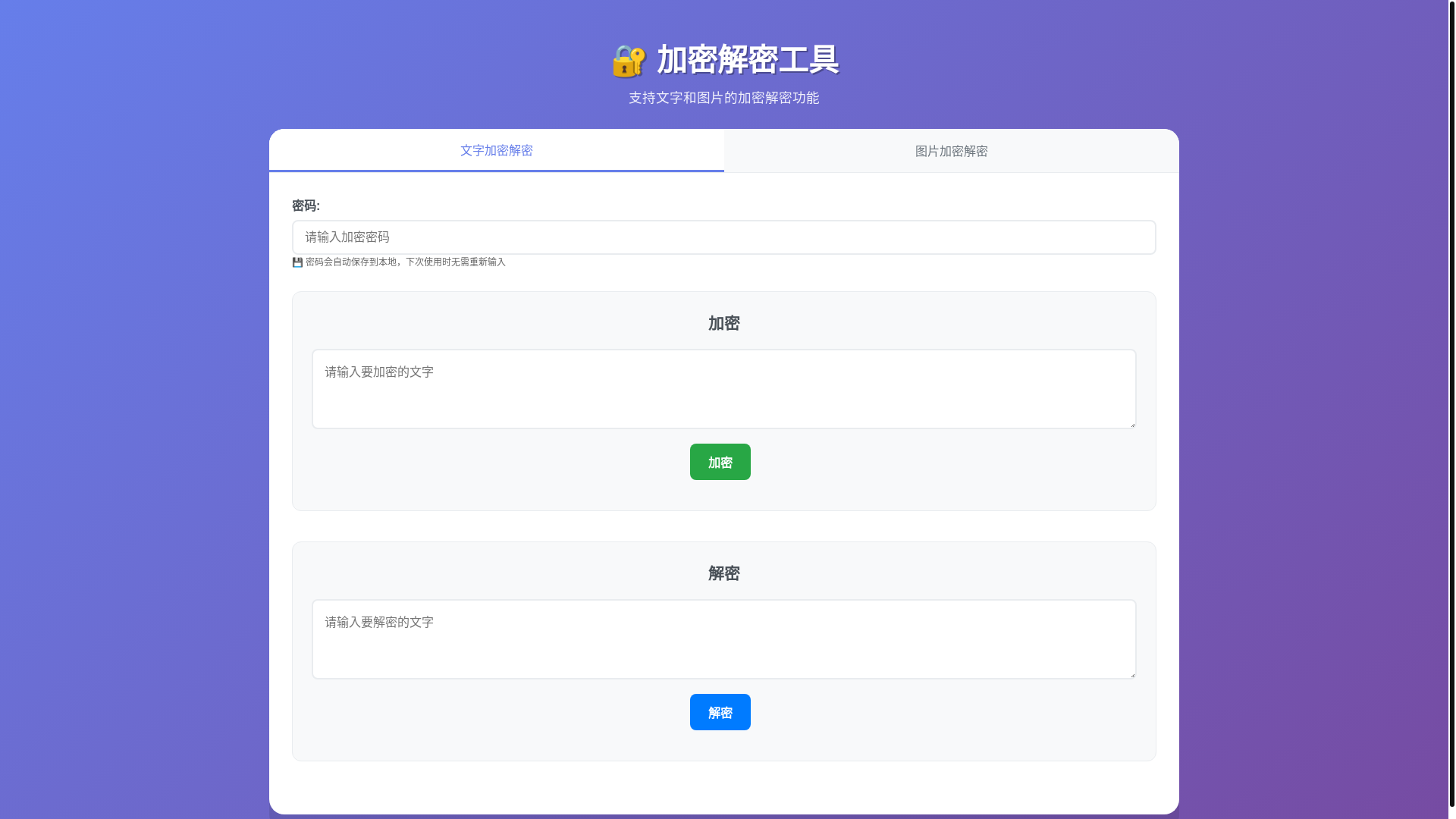Switch to the 文字加密解密 tab
The width and height of the screenshot is (1456, 819).
click(497, 150)
